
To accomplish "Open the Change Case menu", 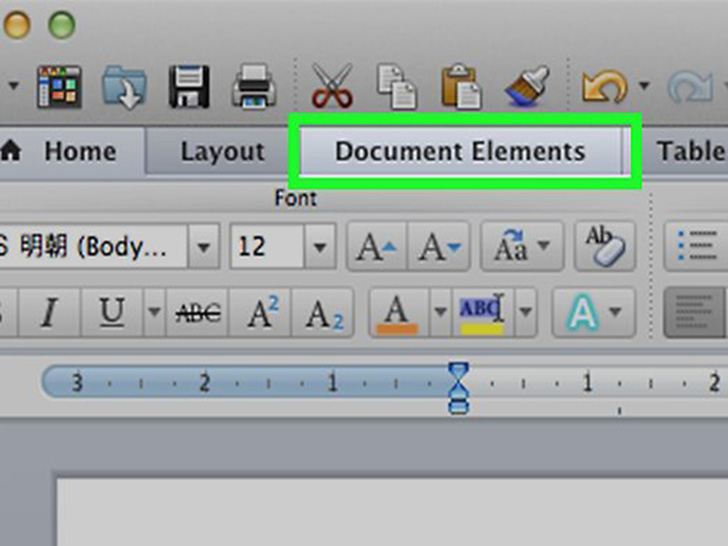I will point(522,247).
